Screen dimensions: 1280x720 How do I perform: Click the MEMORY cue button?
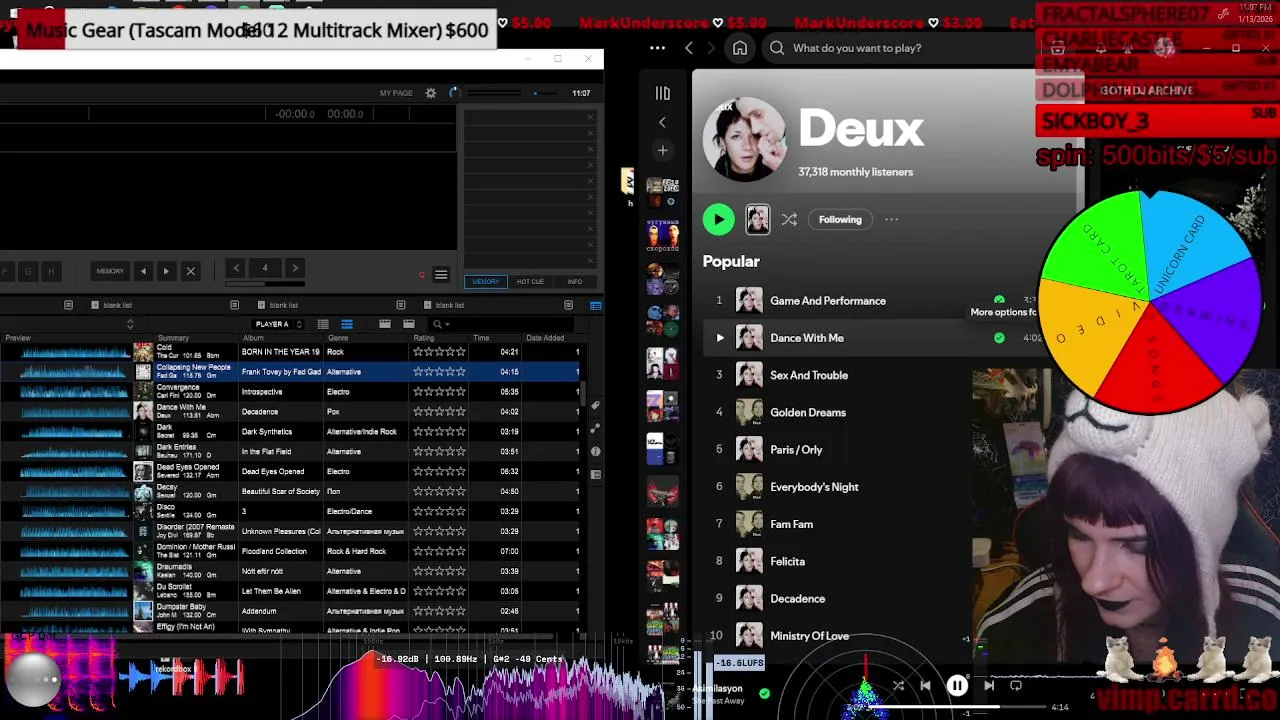point(110,271)
